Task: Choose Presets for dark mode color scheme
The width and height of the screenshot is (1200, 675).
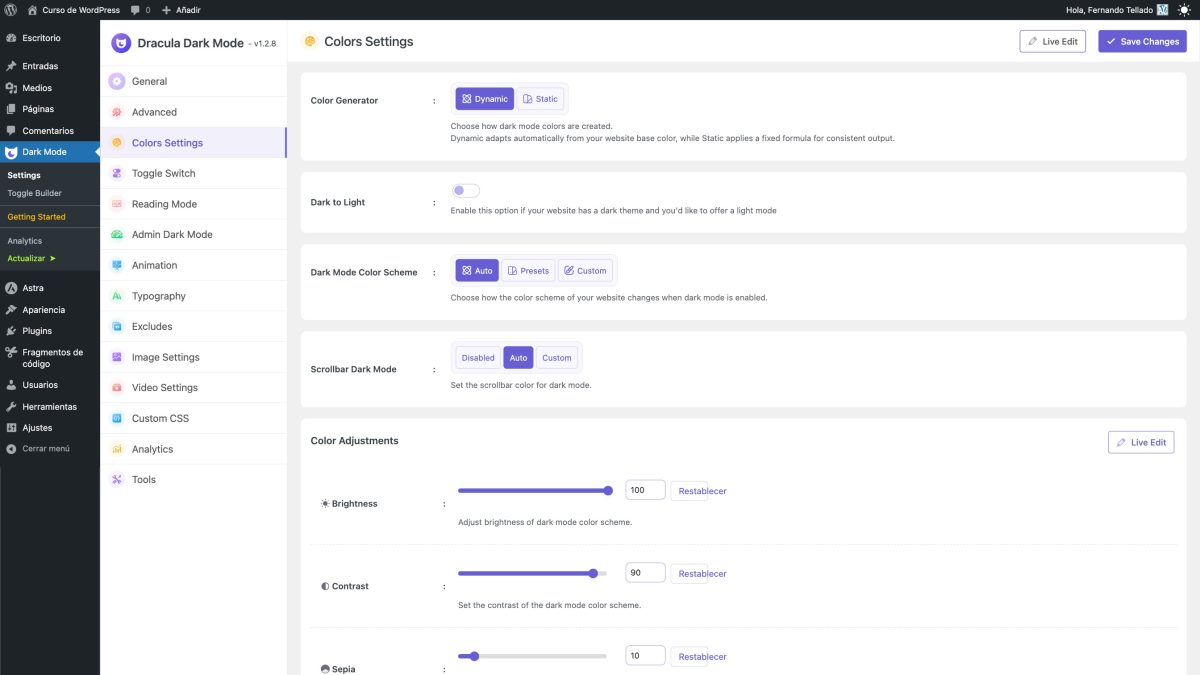Action: [x=527, y=271]
